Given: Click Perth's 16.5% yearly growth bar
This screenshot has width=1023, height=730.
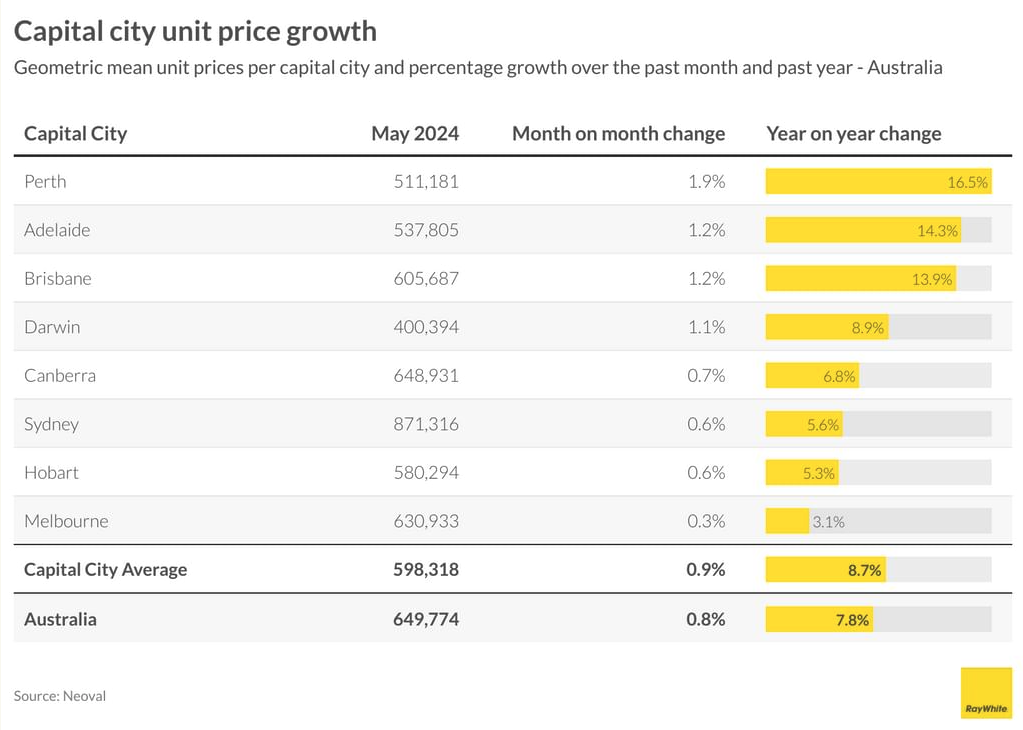Looking at the screenshot, I should tap(878, 182).
